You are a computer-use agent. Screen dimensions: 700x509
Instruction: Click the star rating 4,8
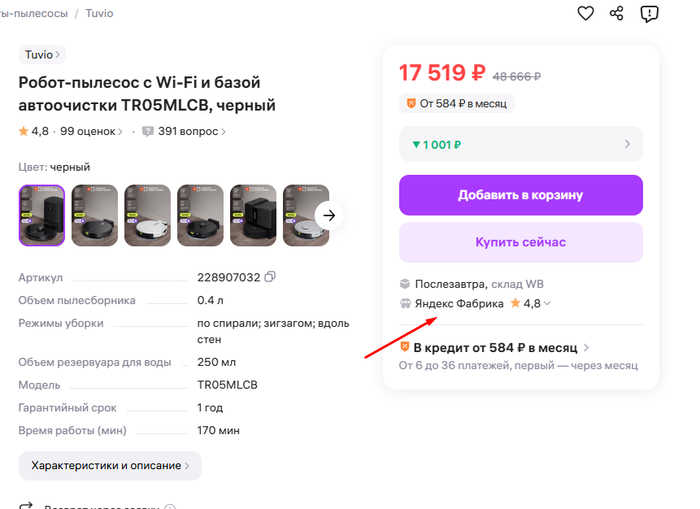33,131
